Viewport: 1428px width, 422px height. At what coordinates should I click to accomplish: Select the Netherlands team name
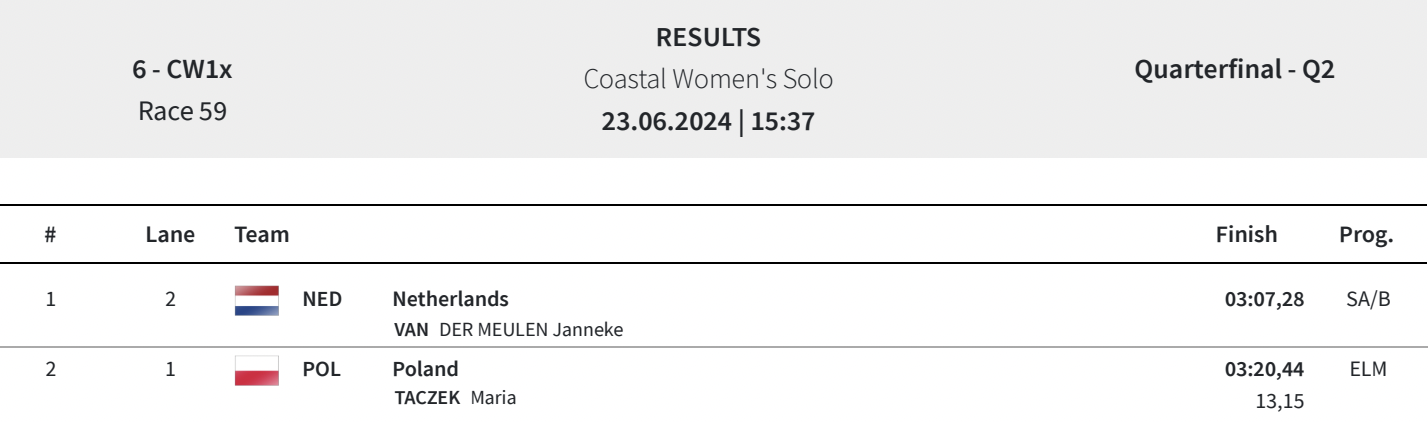pos(436,299)
